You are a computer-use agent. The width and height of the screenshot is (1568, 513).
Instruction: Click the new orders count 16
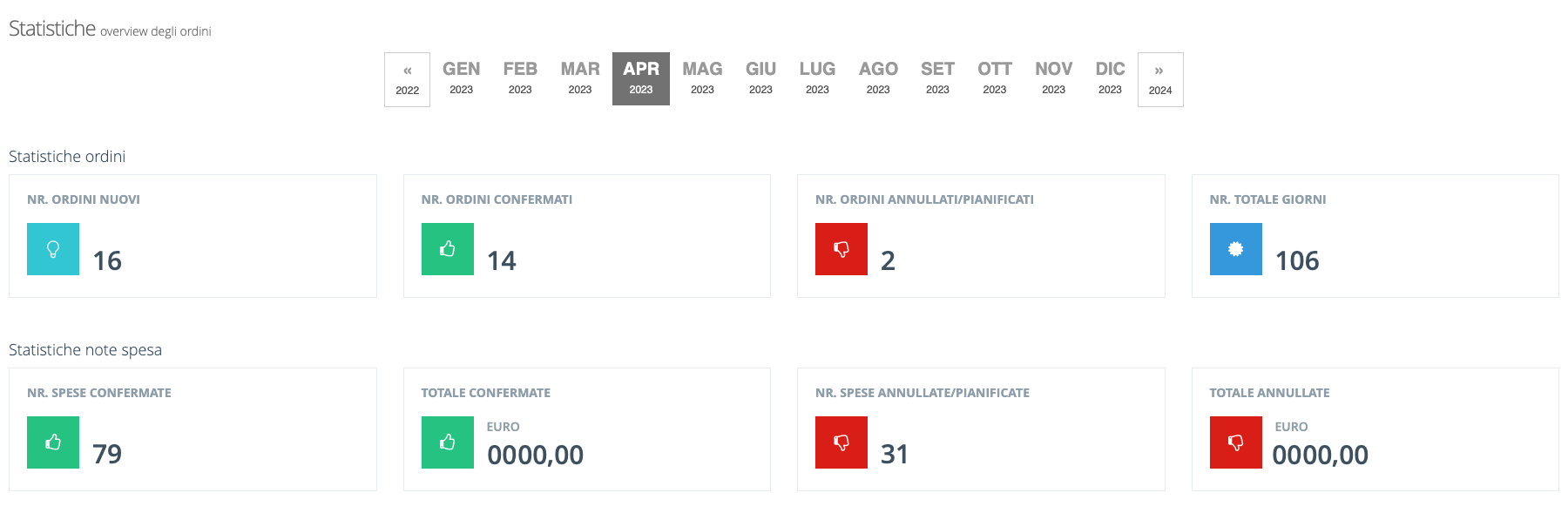tap(107, 260)
